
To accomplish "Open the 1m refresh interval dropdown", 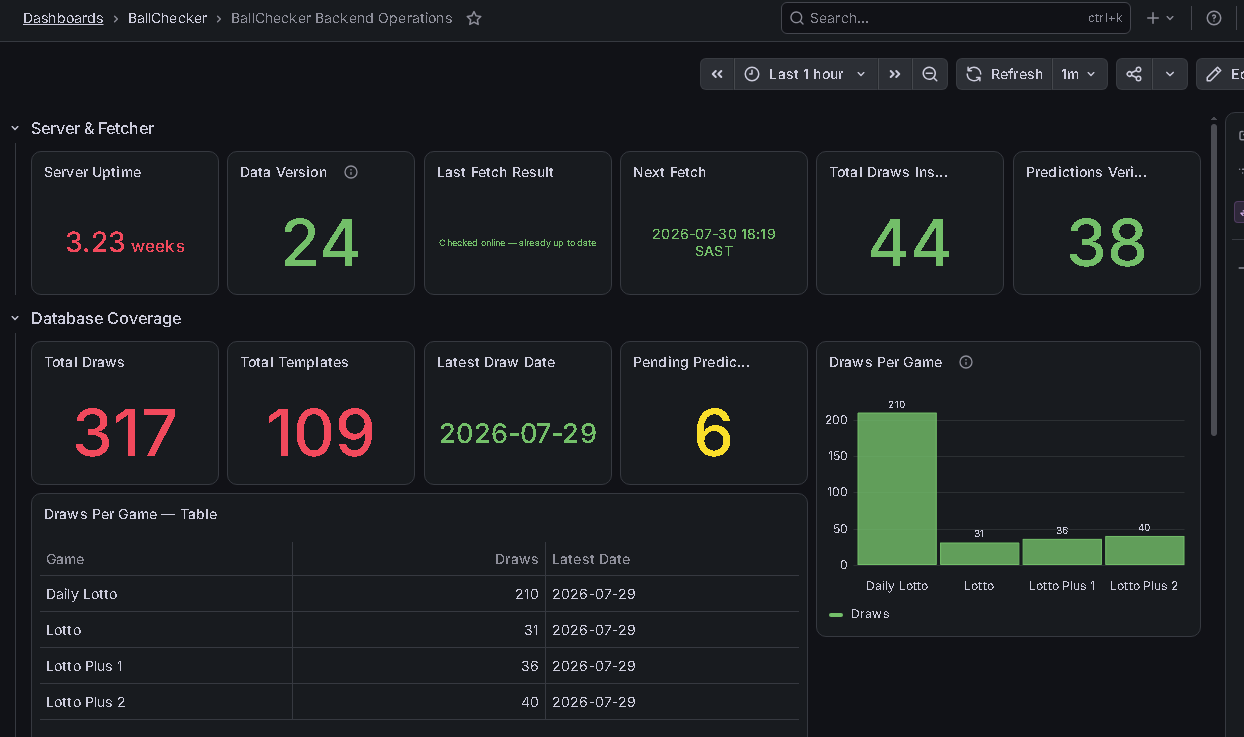I will (x=1079, y=74).
